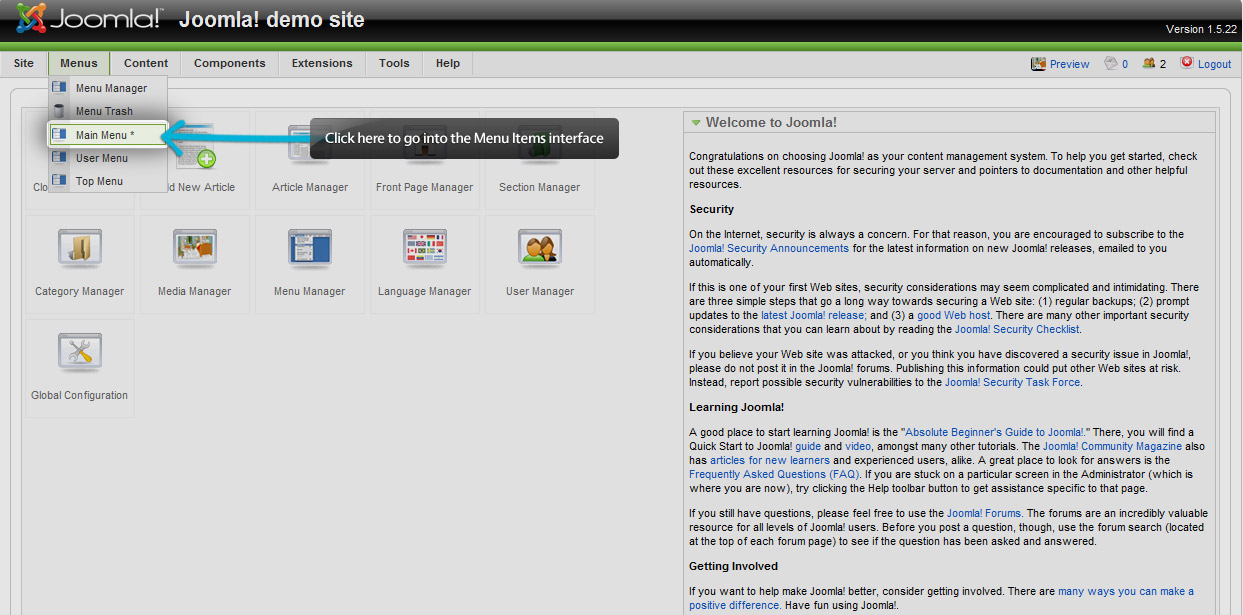Click the Logout icon
Screen dimensions: 1243x615
click(x=1187, y=63)
